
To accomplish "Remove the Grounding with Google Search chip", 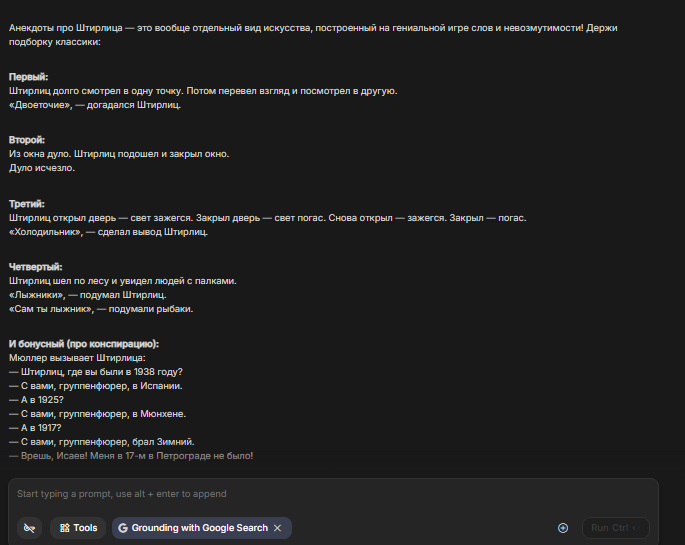I will (278, 528).
